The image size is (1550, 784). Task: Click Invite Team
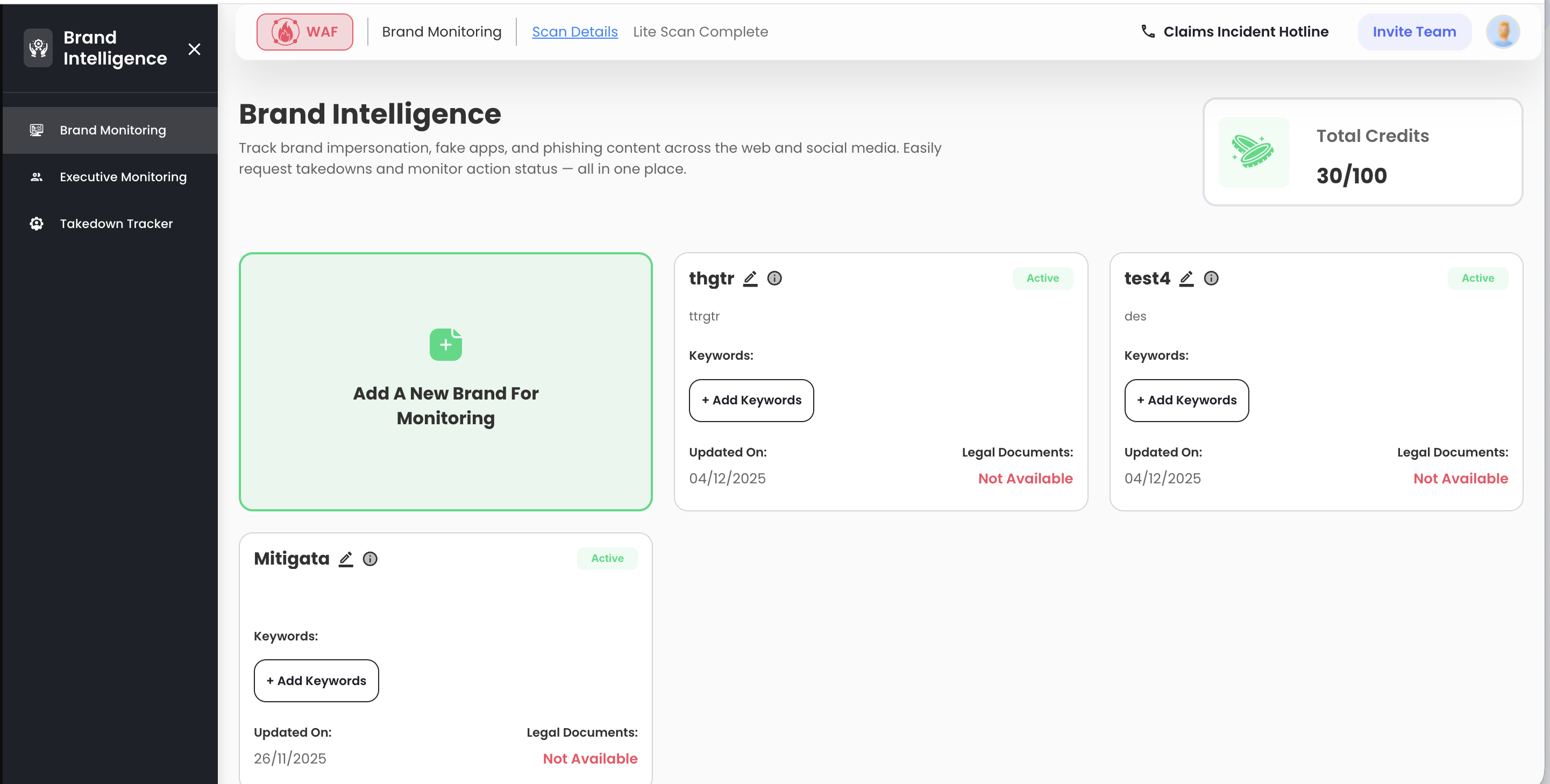click(1414, 31)
